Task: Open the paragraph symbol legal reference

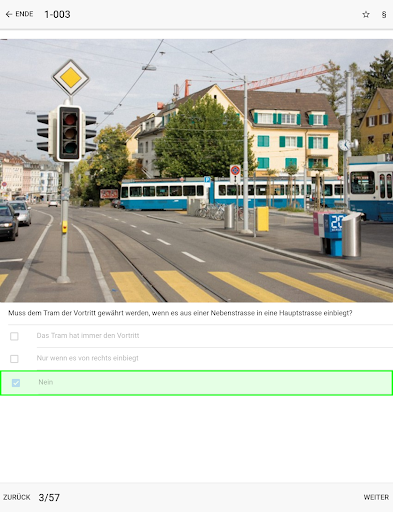Action: (x=384, y=15)
